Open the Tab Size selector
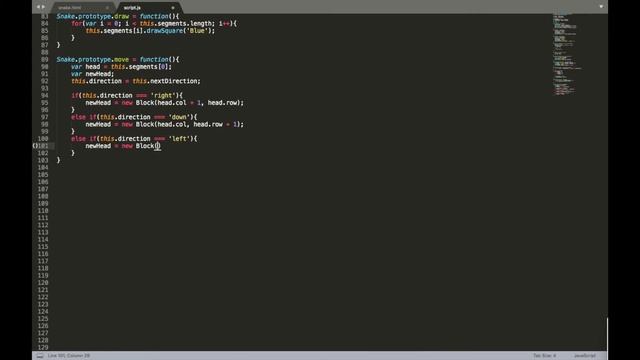The height and width of the screenshot is (360, 640). coord(544,356)
